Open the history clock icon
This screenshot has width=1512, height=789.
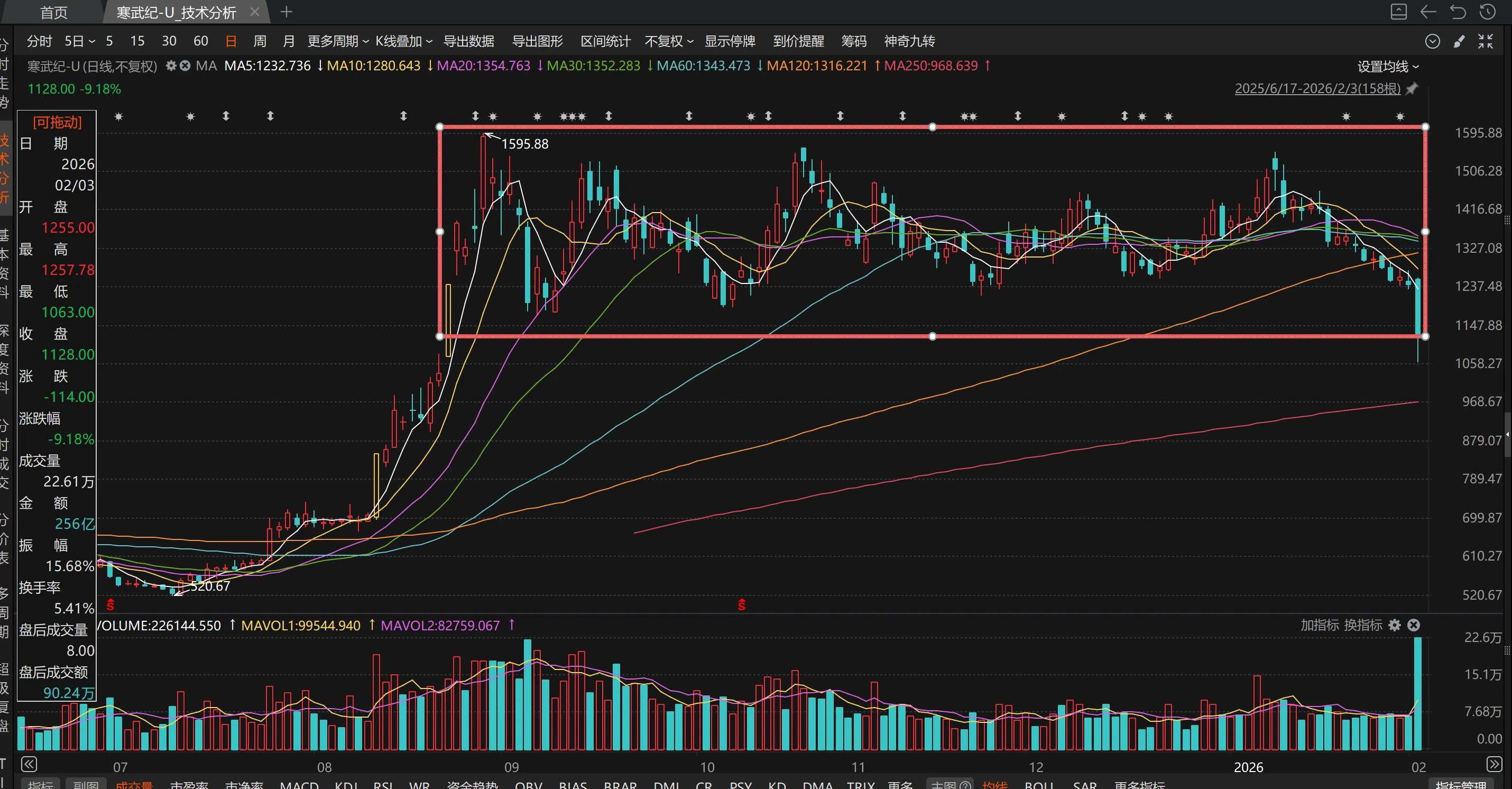coord(1487,12)
